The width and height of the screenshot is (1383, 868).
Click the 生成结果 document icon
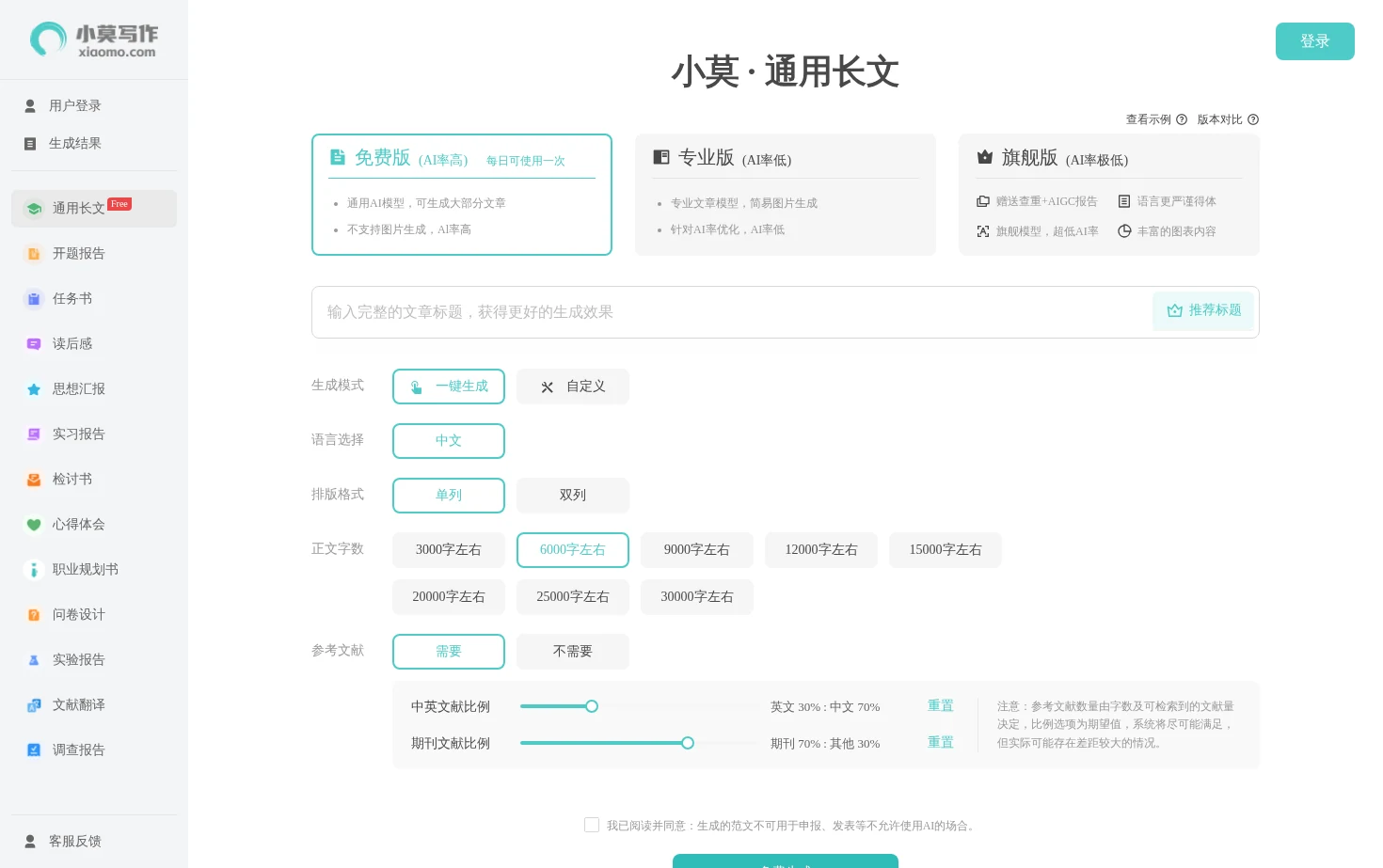tap(30, 144)
